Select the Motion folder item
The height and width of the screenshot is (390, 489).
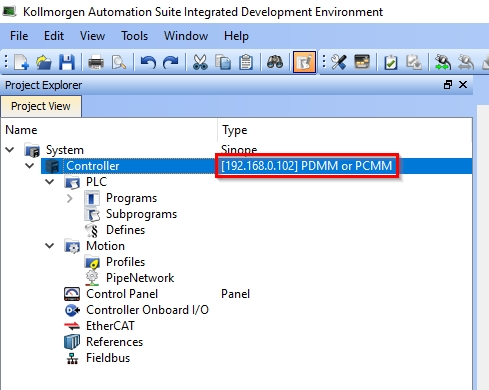[x=105, y=246]
